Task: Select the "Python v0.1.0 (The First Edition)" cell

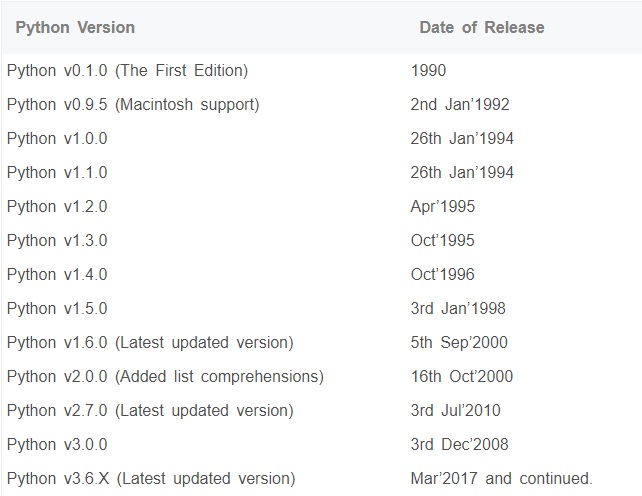Action: pyautogui.click(x=127, y=70)
